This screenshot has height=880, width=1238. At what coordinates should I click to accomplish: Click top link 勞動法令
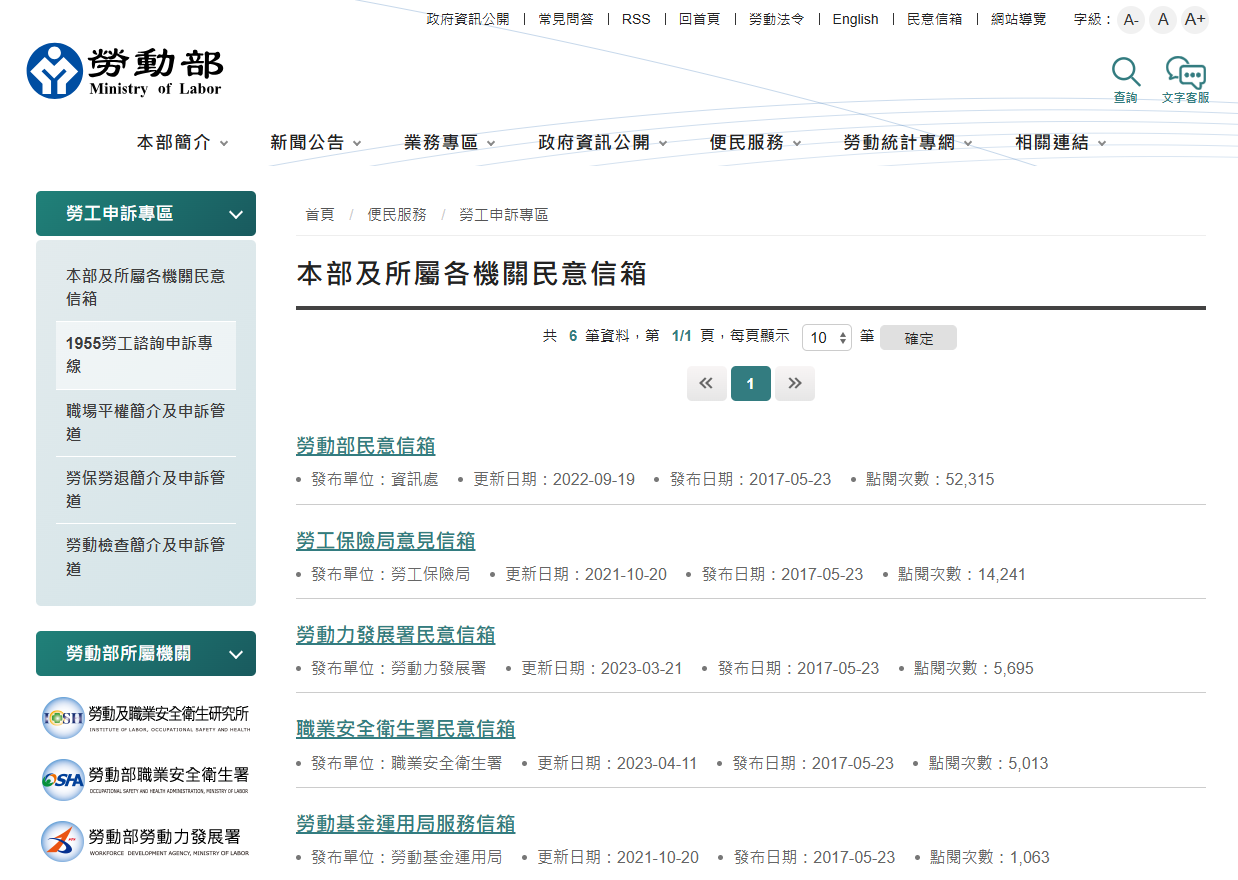pyautogui.click(x=776, y=19)
